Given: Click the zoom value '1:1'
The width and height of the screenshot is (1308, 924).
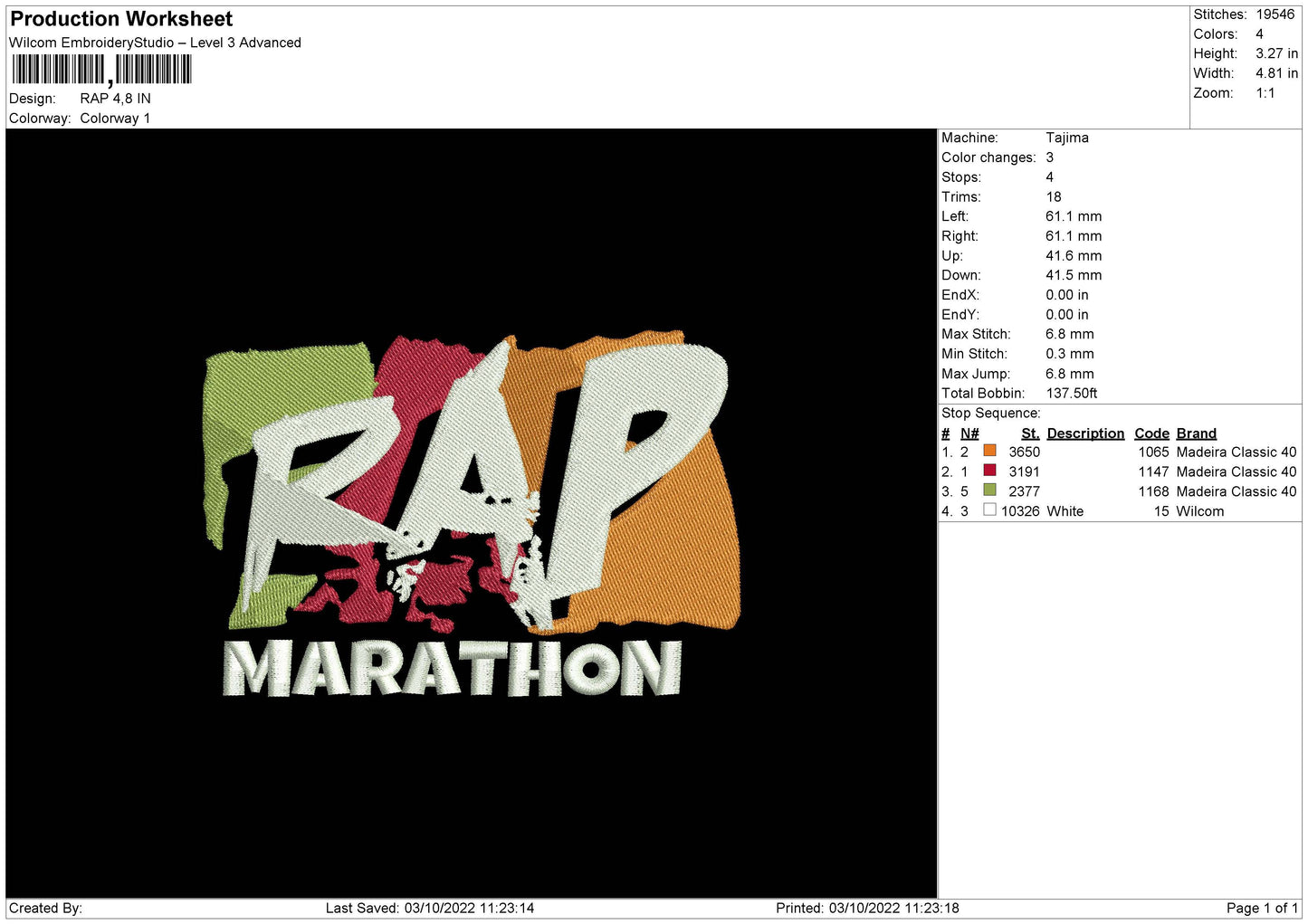Looking at the screenshot, I should 1265,93.
